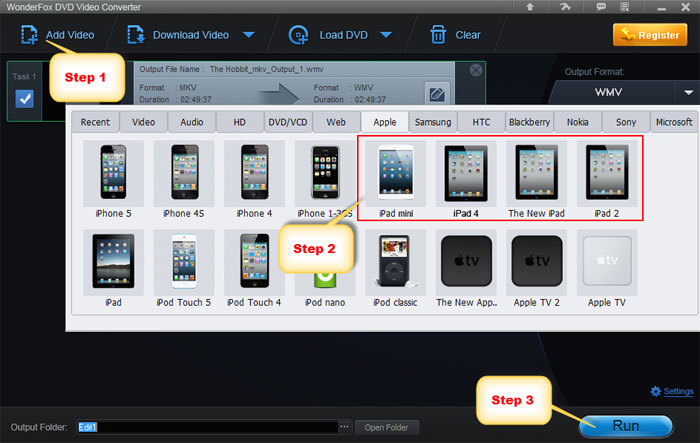Choose the original iPad device icon

113,262
